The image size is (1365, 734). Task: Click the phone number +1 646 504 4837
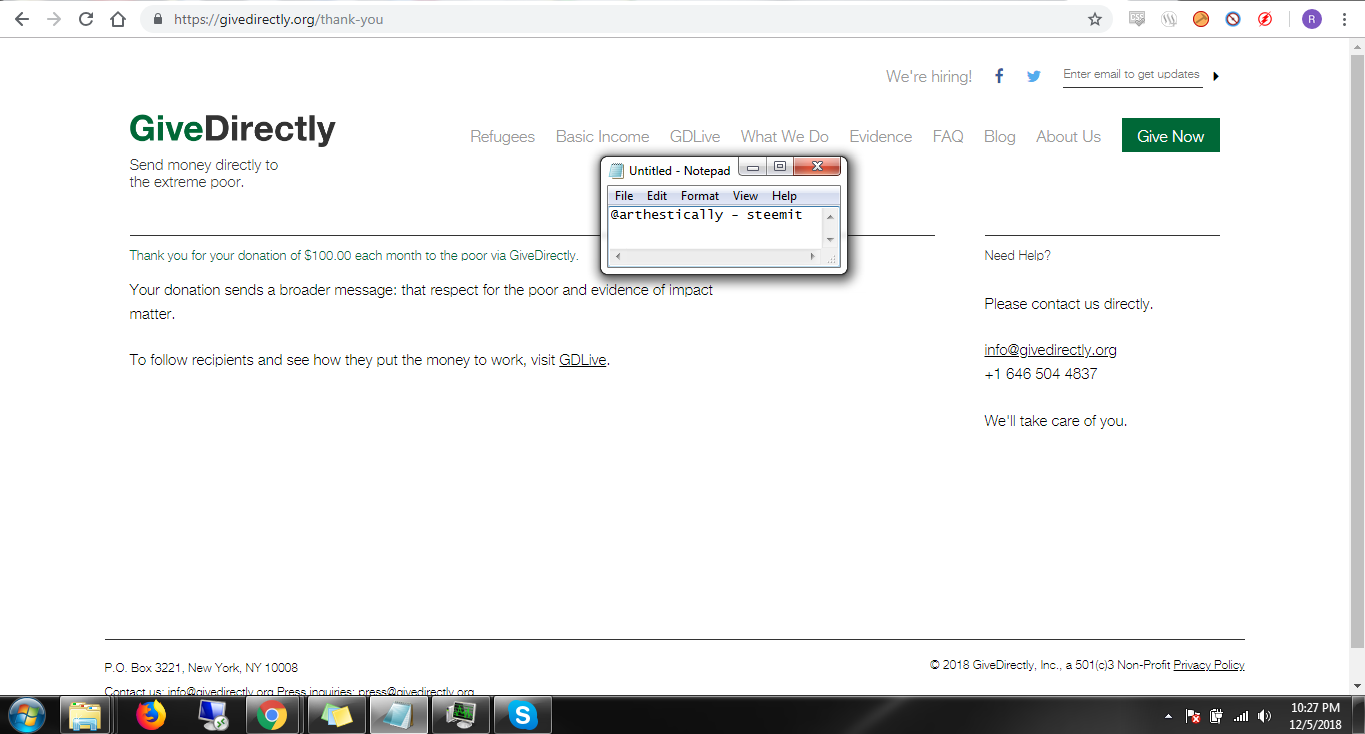coord(1040,374)
